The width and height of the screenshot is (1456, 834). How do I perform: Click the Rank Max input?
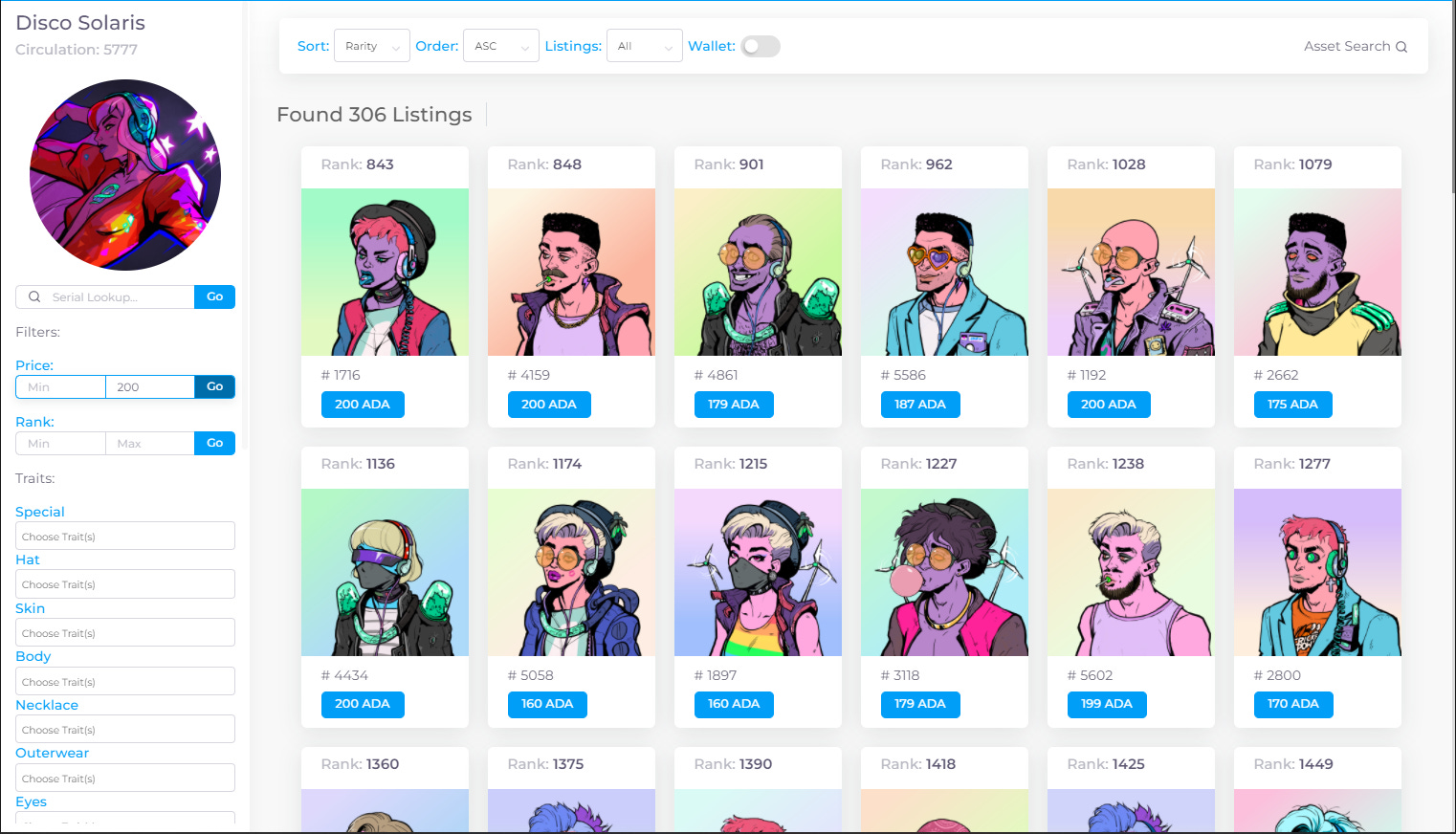coord(150,443)
